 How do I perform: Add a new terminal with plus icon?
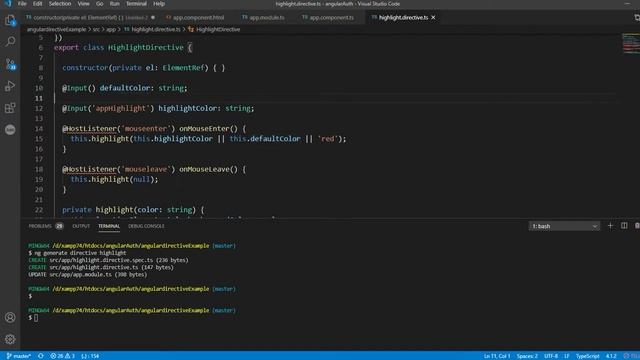610,226
